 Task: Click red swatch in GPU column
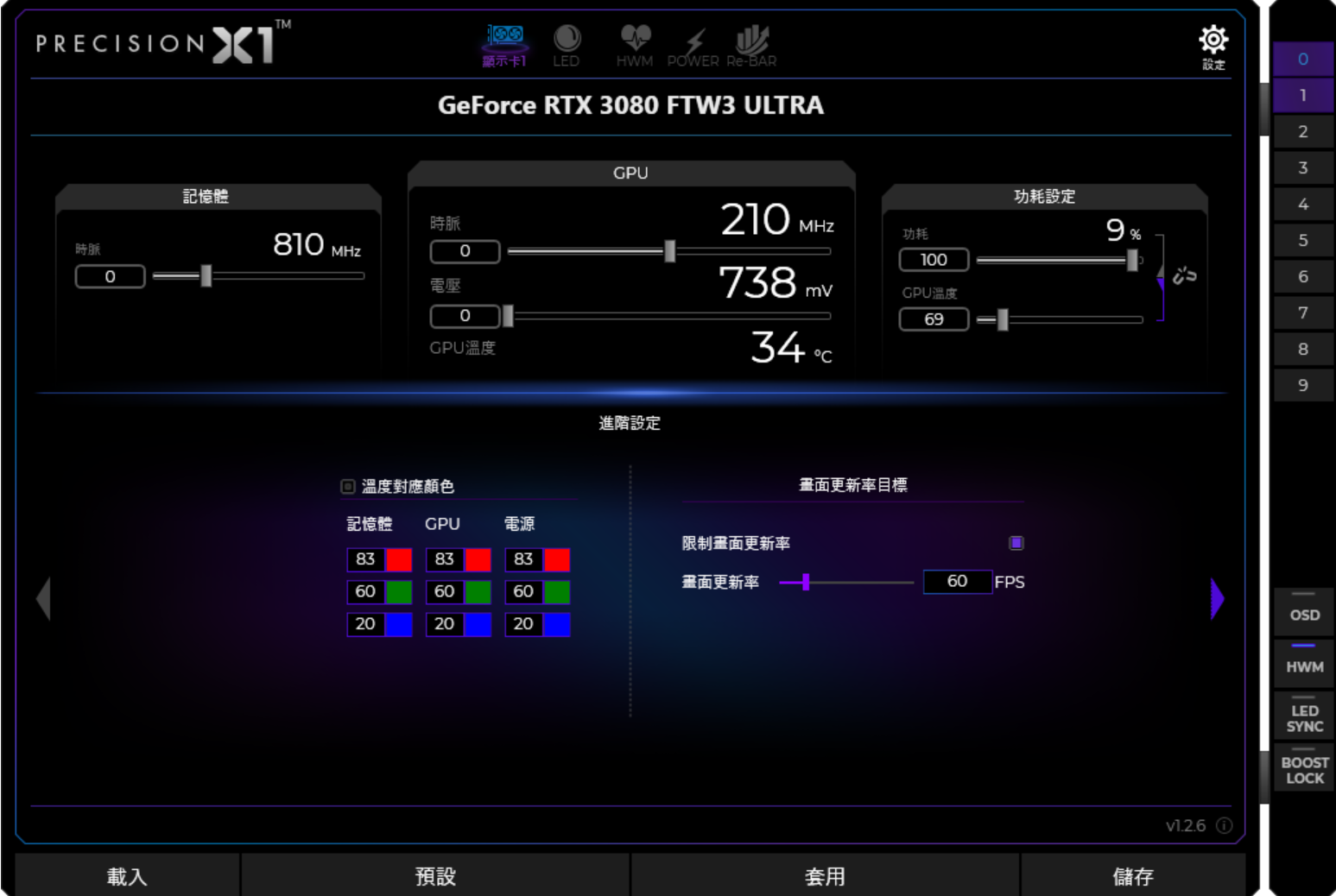coord(478,559)
